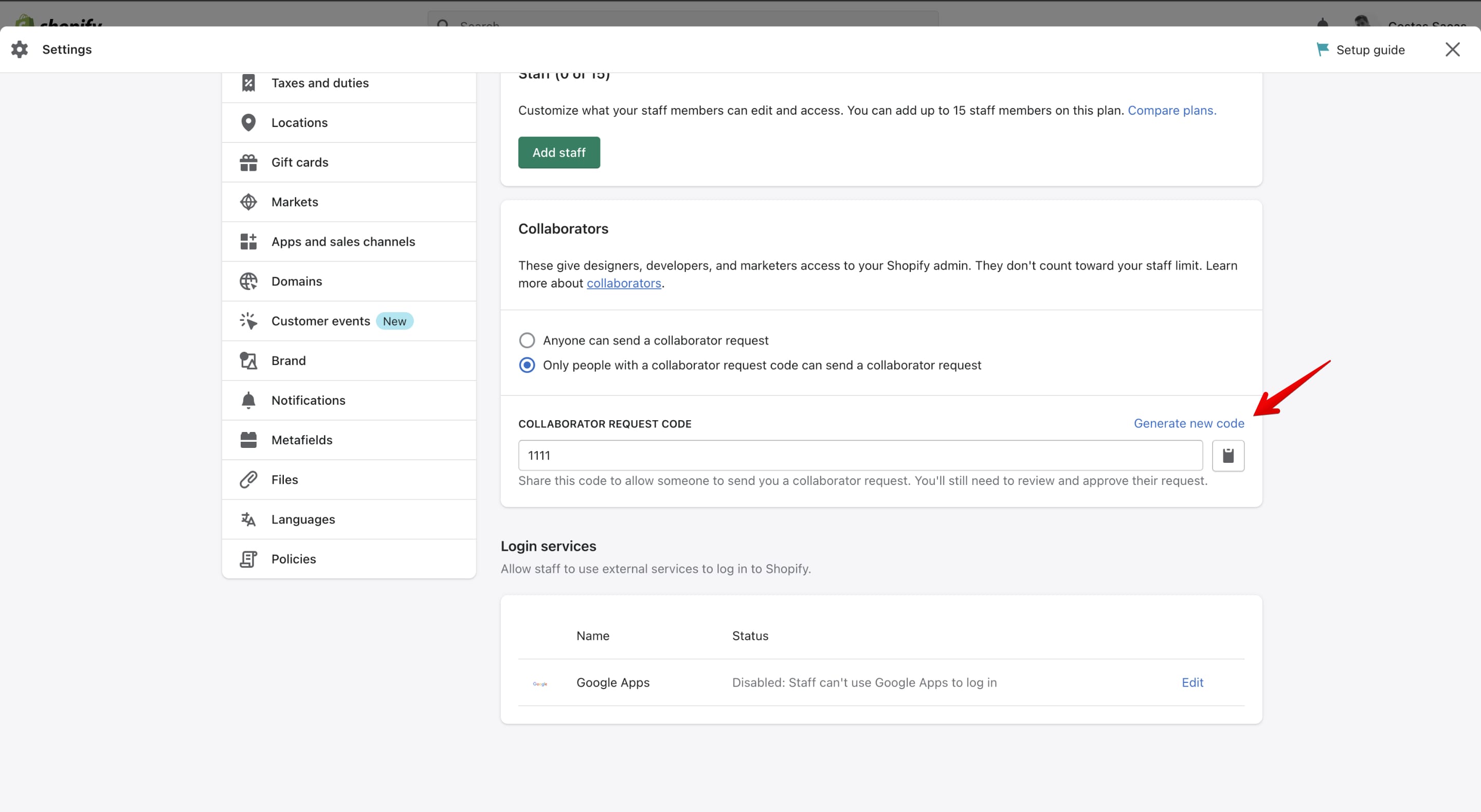Open the Languages settings section
Image resolution: width=1481 pixels, height=812 pixels.
click(303, 519)
